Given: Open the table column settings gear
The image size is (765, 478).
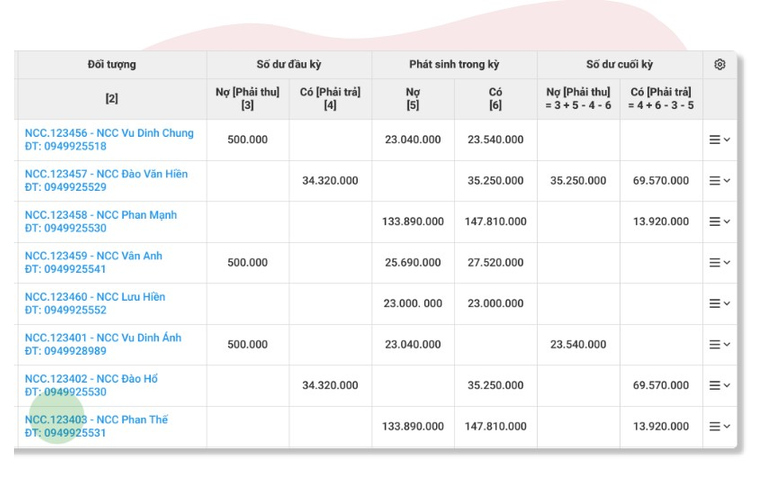Looking at the screenshot, I should click(720, 64).
